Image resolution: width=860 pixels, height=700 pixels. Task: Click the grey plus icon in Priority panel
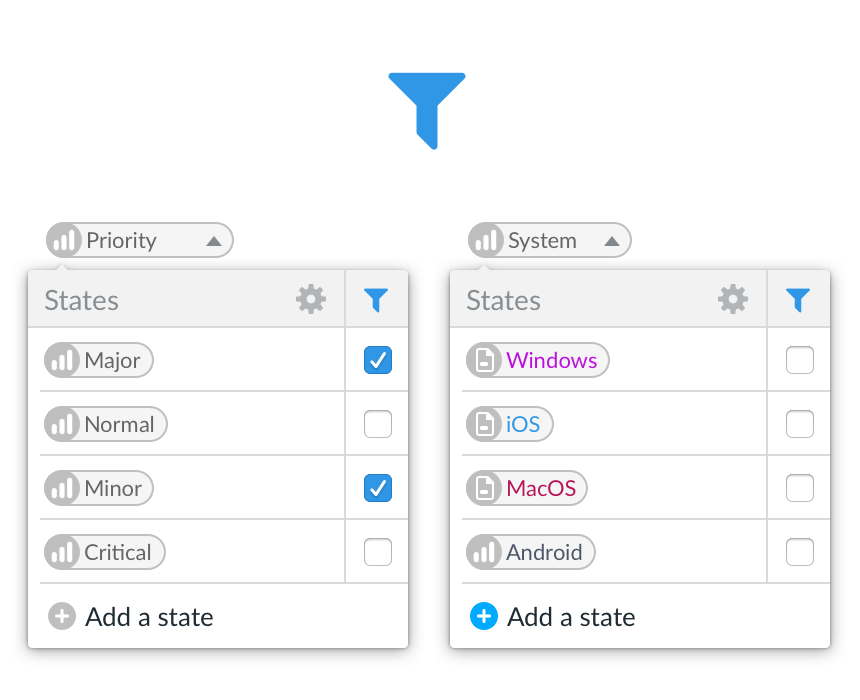click(62, 616)
